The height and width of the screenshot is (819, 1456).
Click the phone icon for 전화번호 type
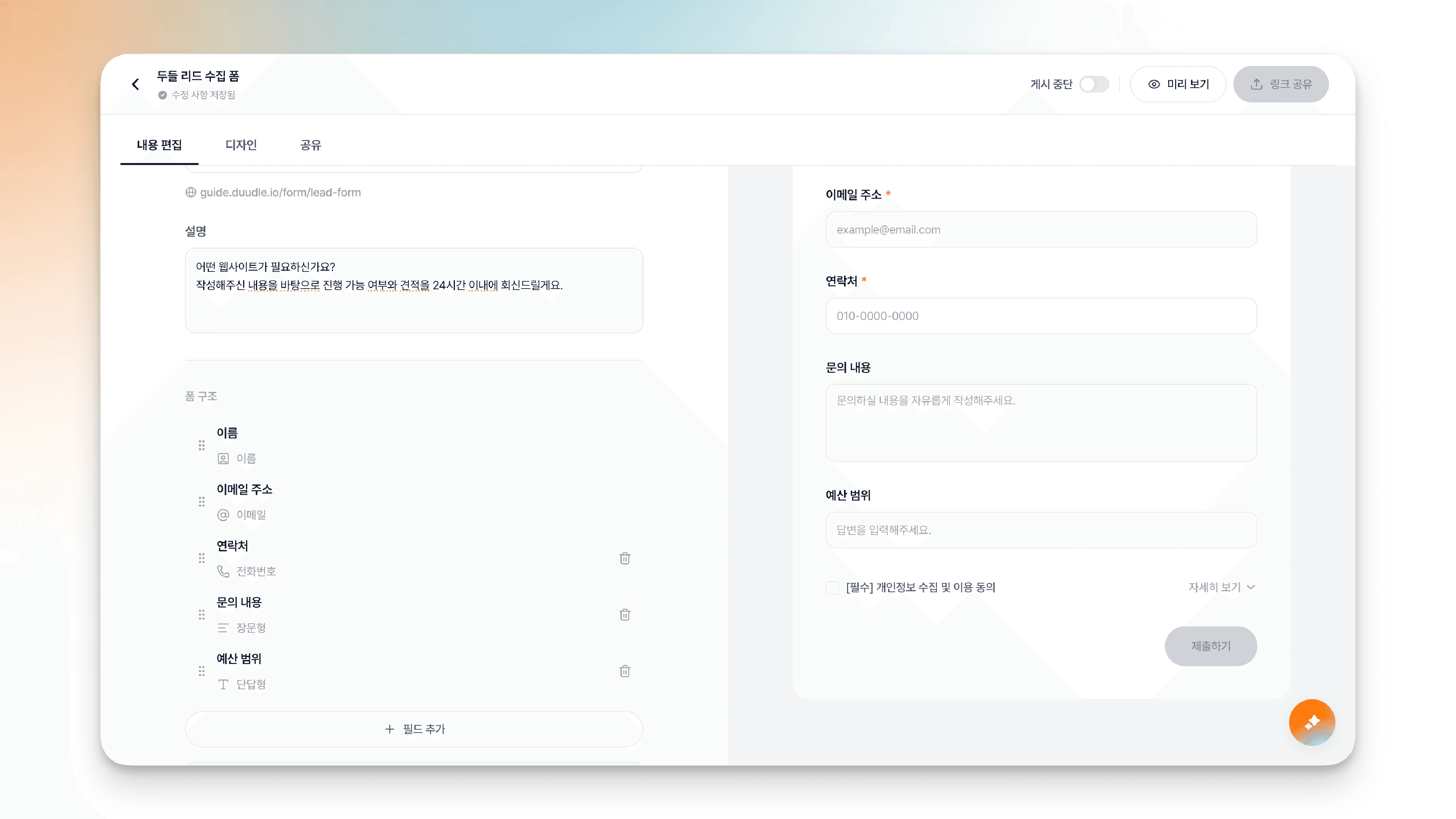click(223, 571)
